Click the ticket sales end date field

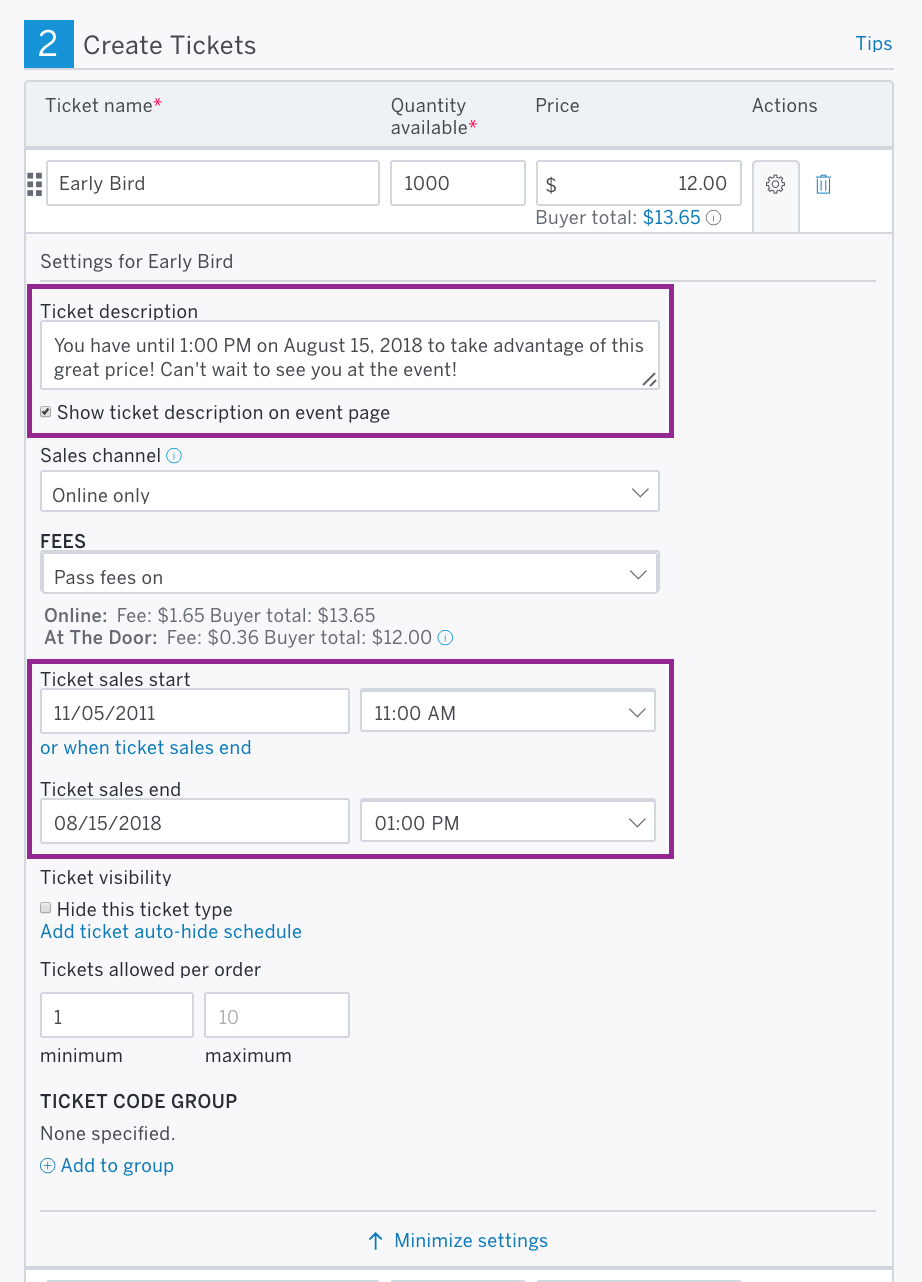coord(194,821)
